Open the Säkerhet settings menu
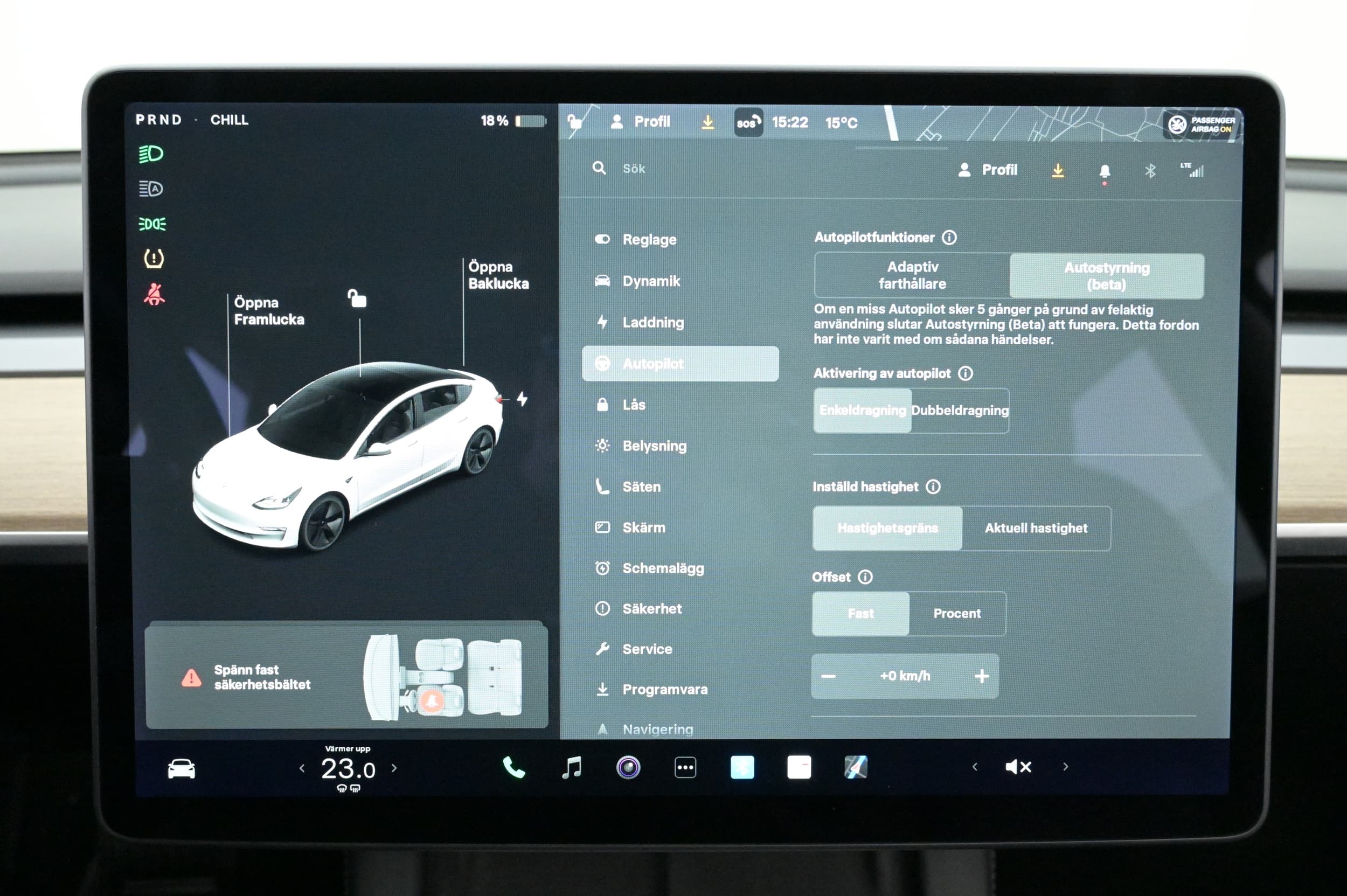The image size is (1347, 896). (651, 609)
